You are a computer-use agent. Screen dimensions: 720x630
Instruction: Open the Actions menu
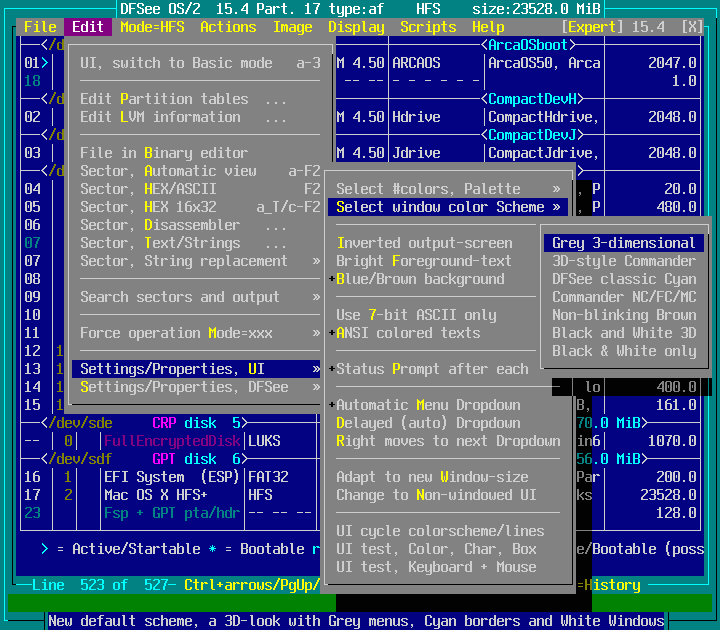pyautogui.click(x=228, y=27)
